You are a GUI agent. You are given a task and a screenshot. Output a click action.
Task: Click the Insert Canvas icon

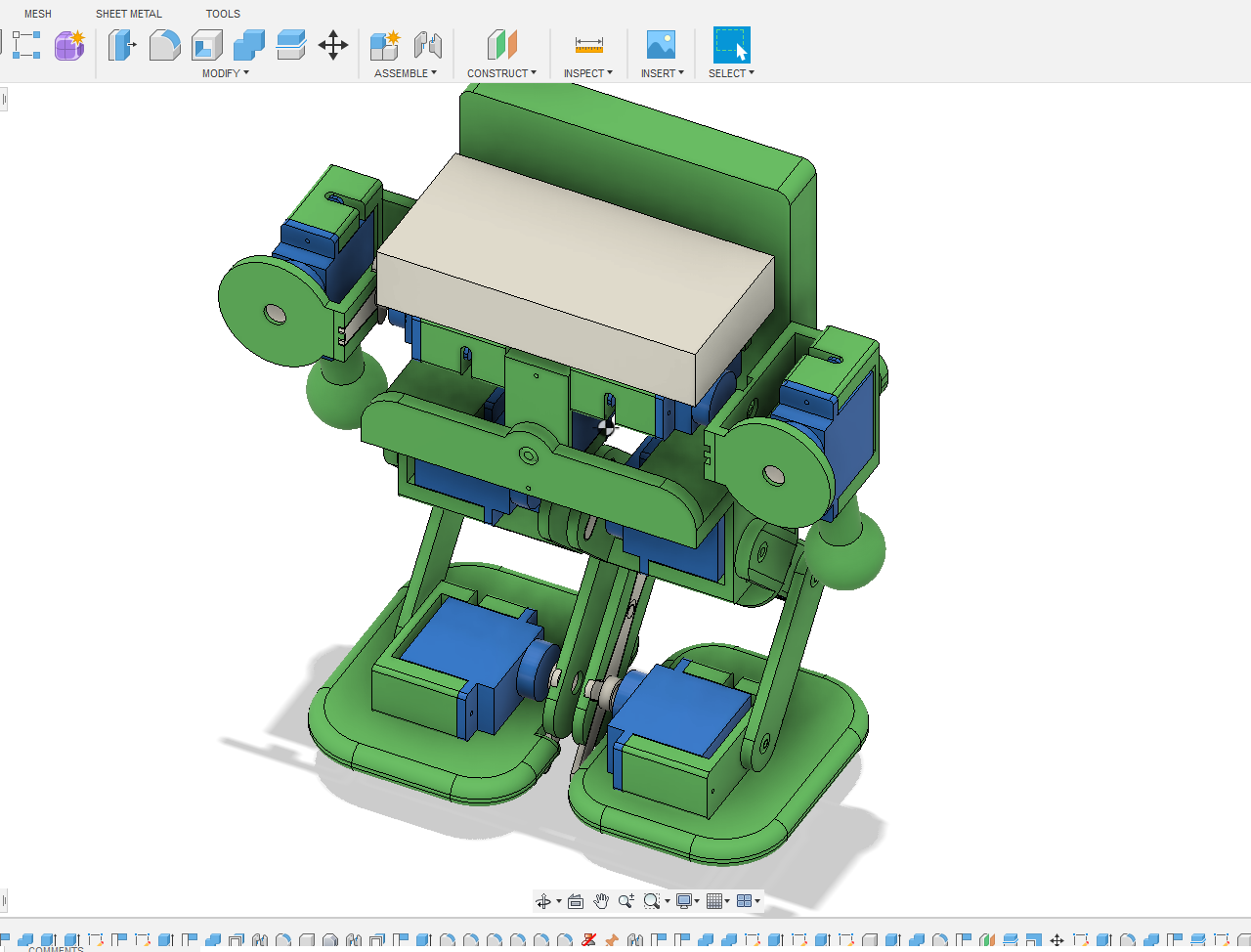click(661, 45)
